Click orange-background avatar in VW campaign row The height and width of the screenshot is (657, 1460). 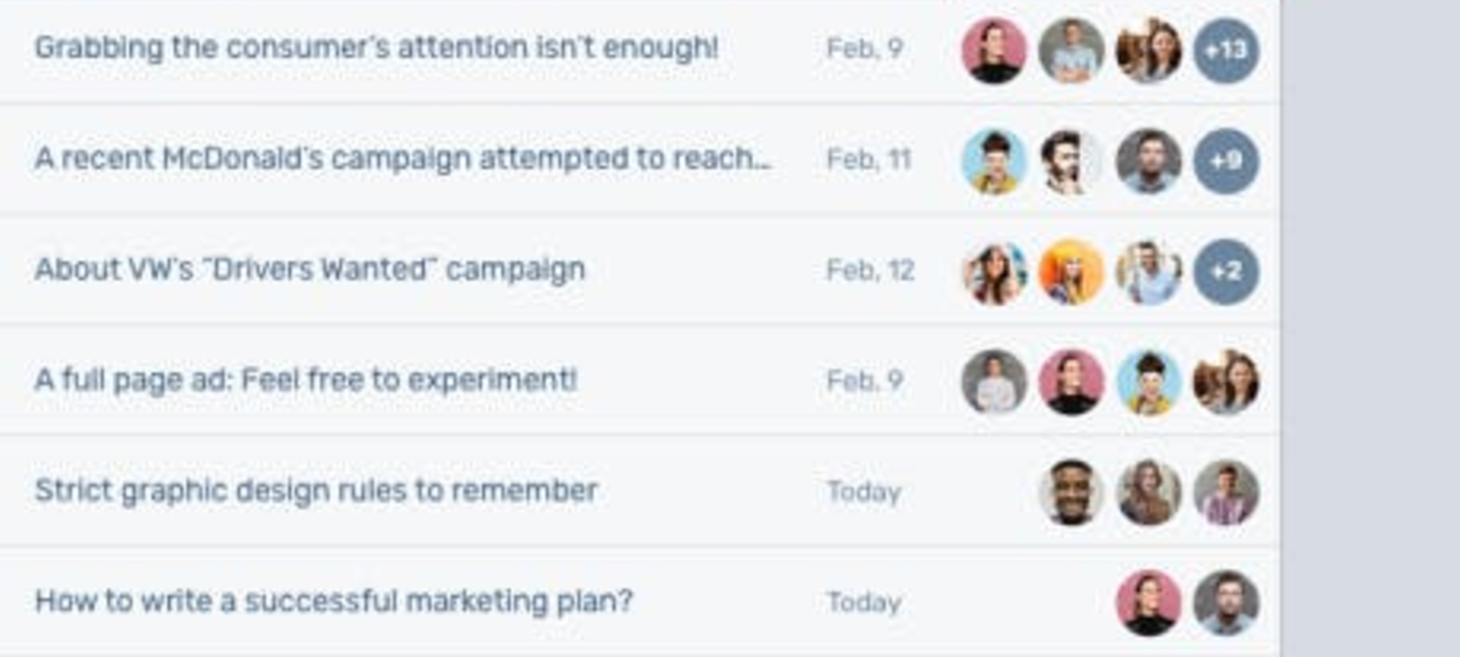tap(1071, 271)
